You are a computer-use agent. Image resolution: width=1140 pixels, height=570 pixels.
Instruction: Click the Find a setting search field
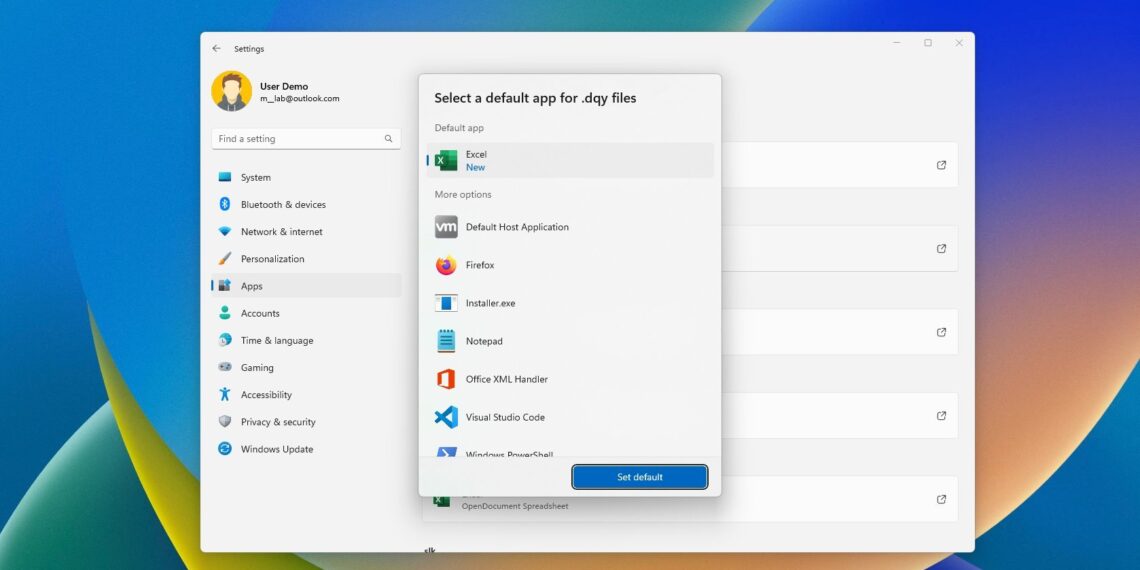click(x=306, y=139)
